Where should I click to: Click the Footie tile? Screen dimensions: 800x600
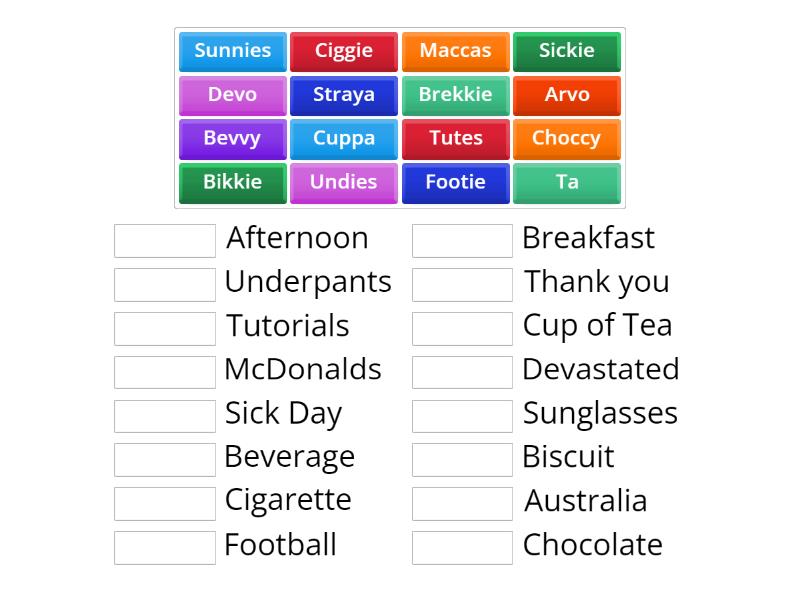pyautogui.click(x=456, y=183)
